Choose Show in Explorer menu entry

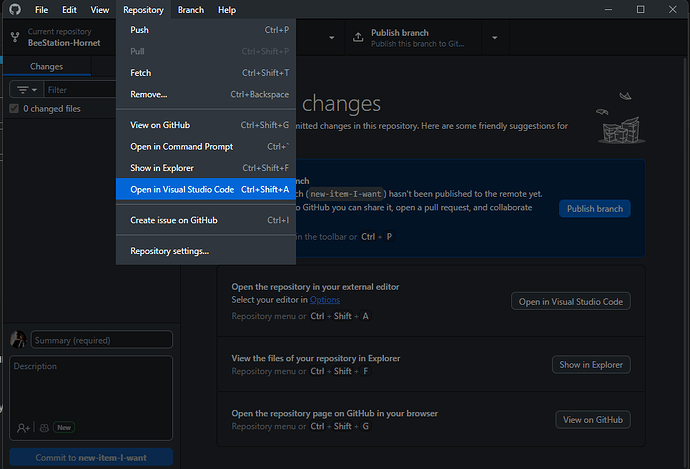(x=206, y=168)
